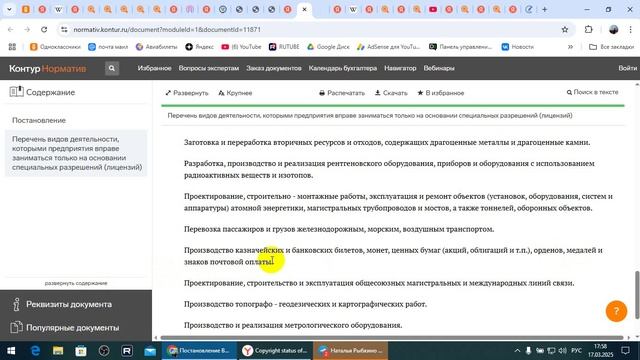Image resolution: width=640 pixels, height=360 pixels.
Task: Select Перечень видов деятельности contents item
Action: 76,153
